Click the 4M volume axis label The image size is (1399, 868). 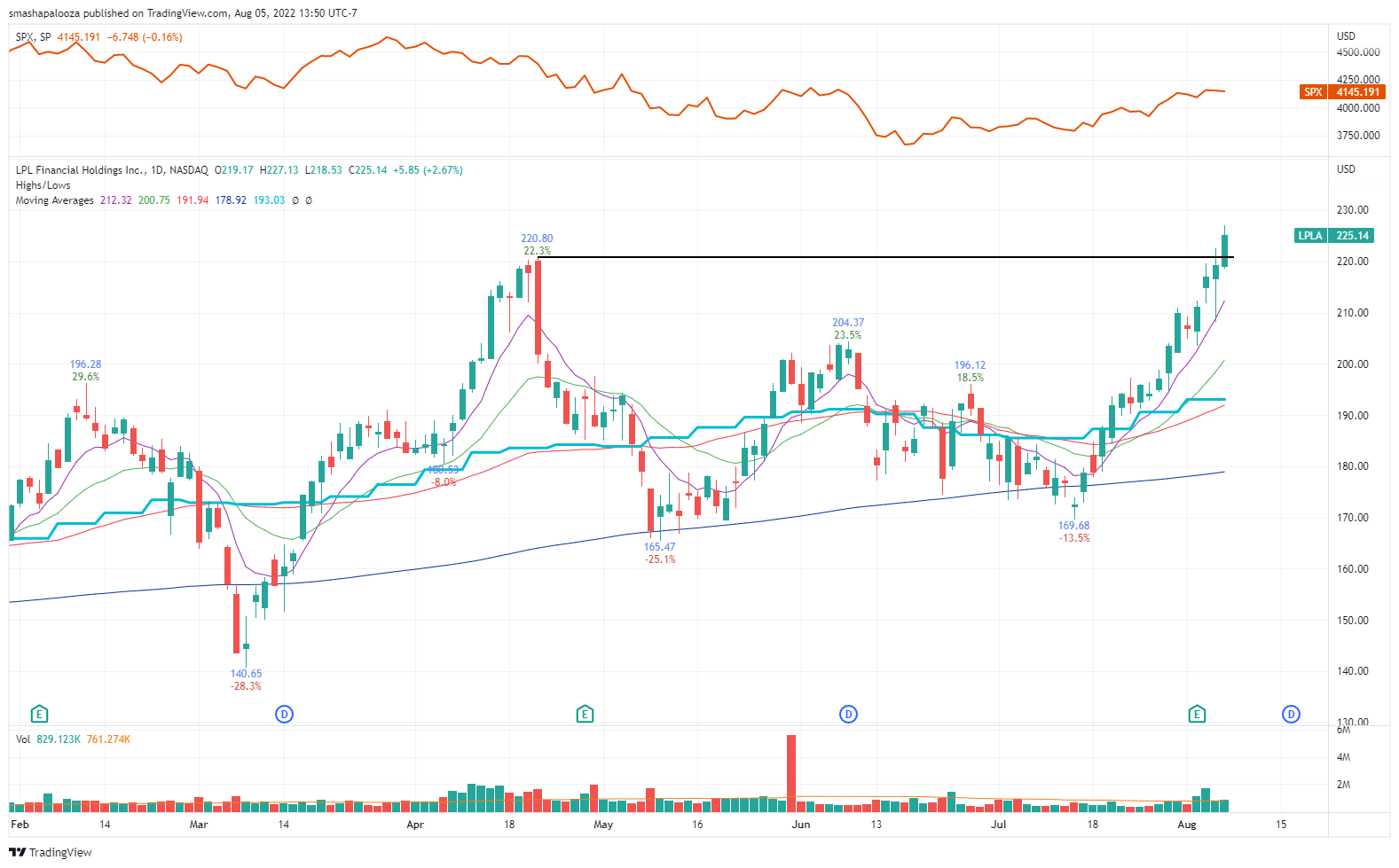1343,757
